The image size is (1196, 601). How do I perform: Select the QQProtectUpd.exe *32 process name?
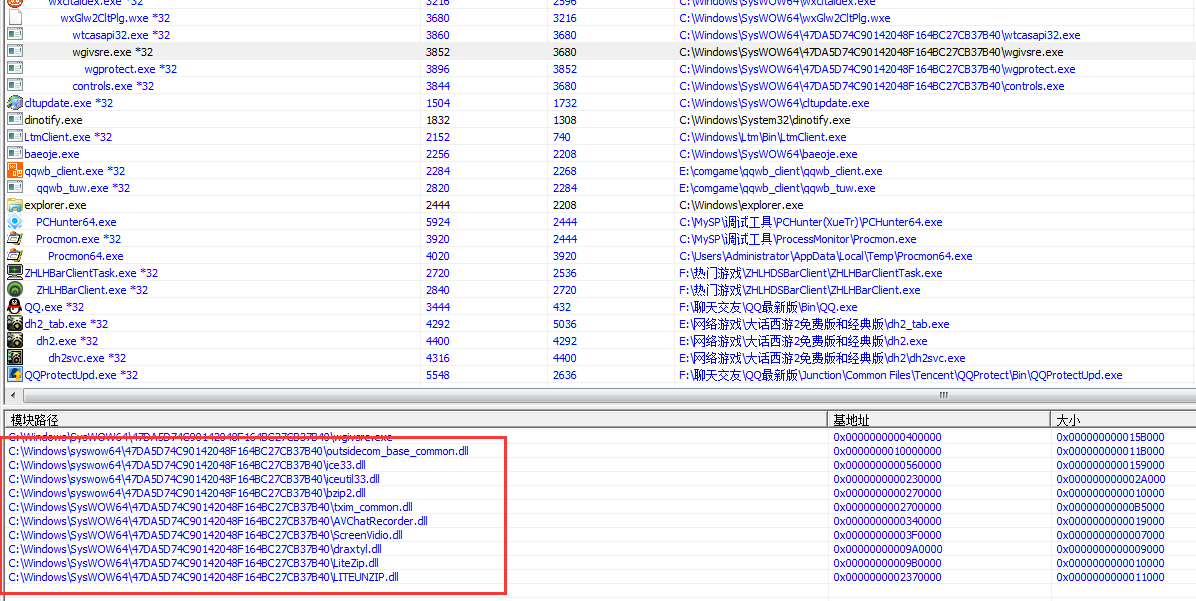(x=82, y=374)
